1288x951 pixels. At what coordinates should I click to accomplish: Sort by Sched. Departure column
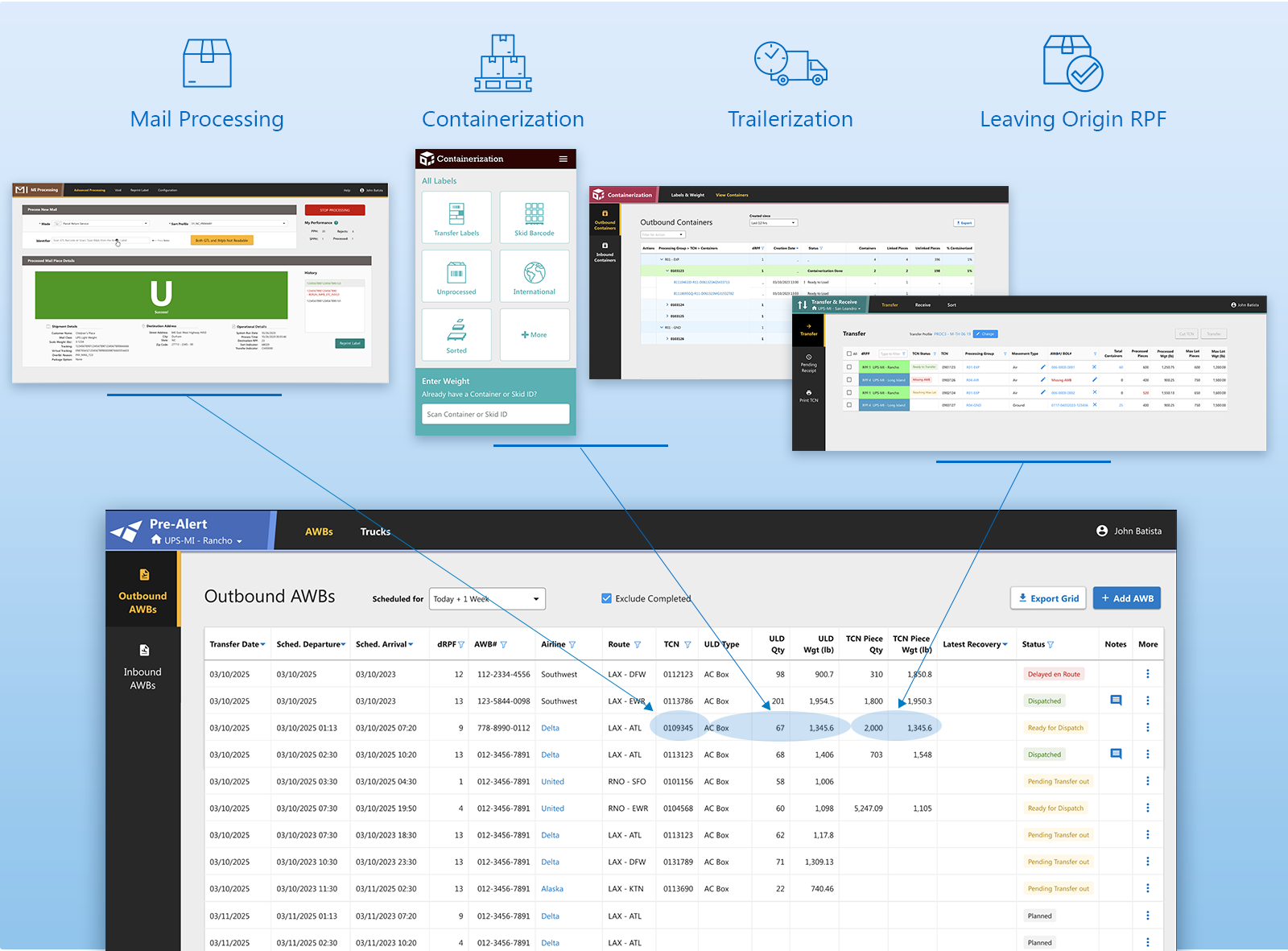311,645
